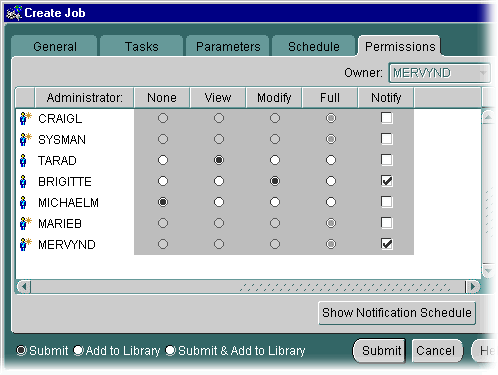This screenshot has width=498, height=375.
Task: Set MICHAELM permission to Modify
Action: point(275,202)
